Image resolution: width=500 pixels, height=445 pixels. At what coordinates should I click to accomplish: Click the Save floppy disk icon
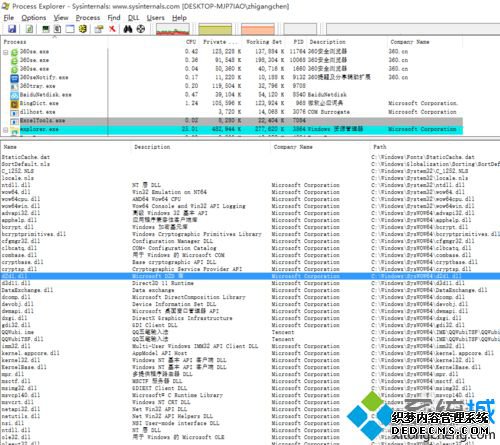click(12, 29)
